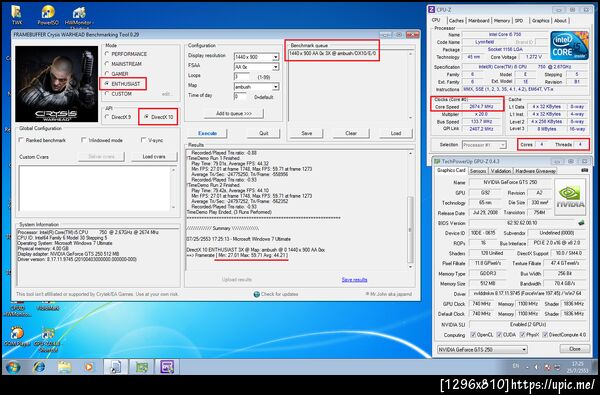The image size is (600, 395).
Task: Switch to Sensors tab in GPU-Z
Action: 478,171
